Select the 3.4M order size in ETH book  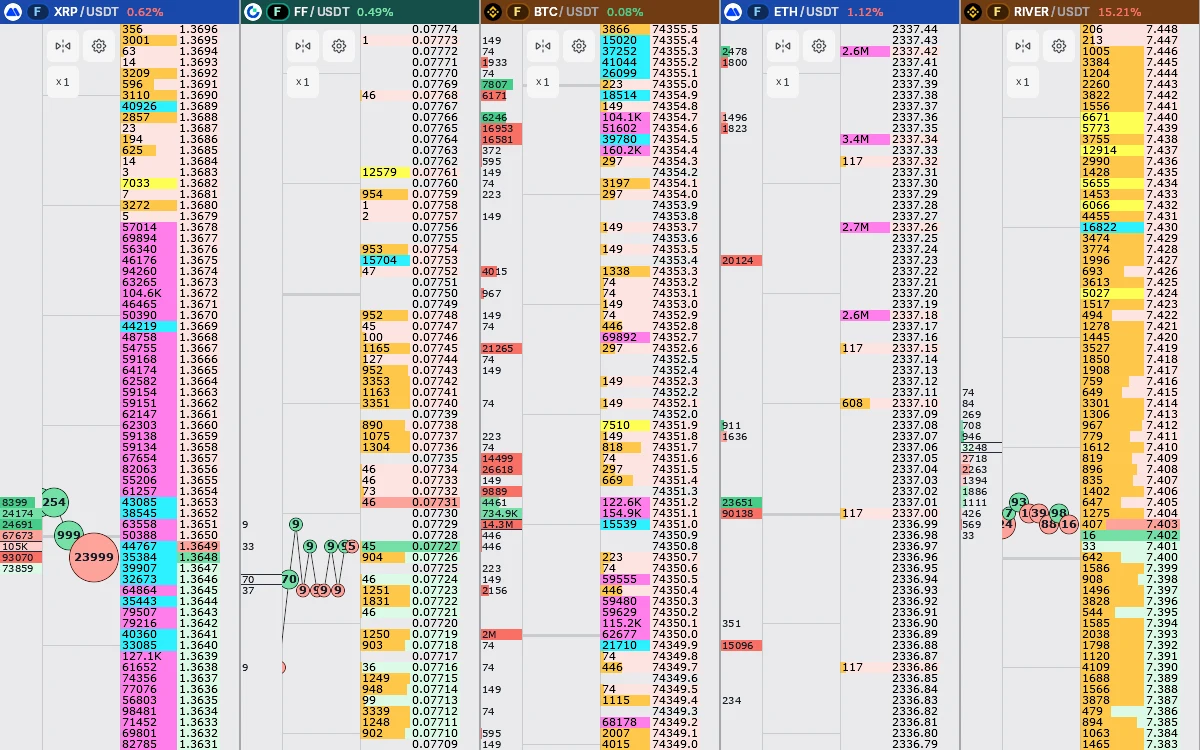coord(865,139)
